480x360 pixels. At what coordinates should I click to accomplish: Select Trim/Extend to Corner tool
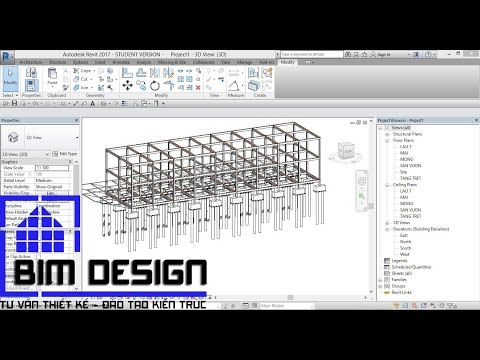pyautogui.click(x=169, y=86)
